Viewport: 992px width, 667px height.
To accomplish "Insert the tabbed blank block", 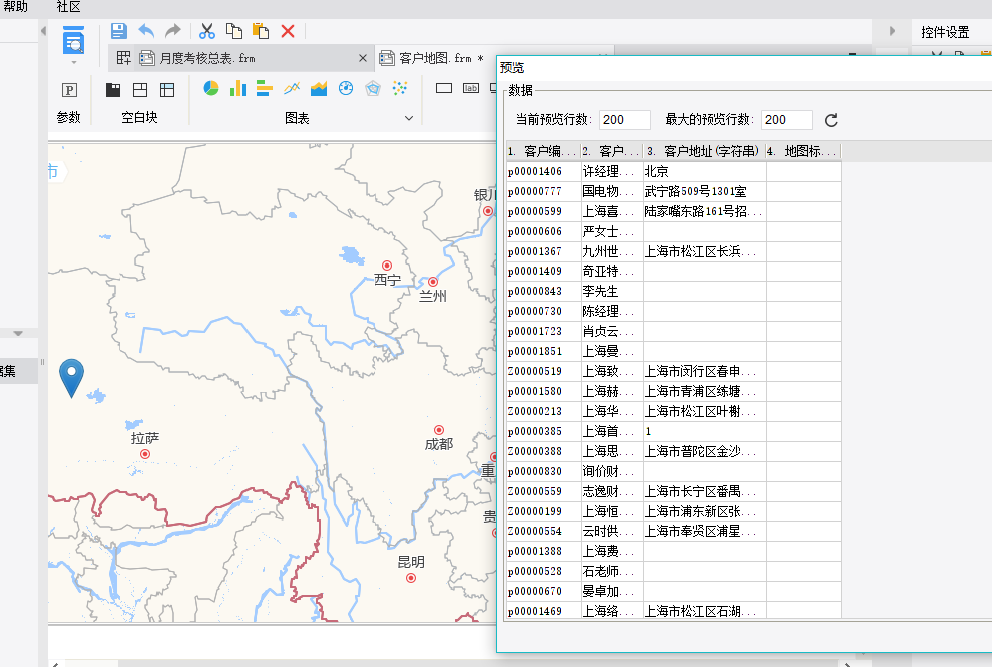I will pos(167,90).
